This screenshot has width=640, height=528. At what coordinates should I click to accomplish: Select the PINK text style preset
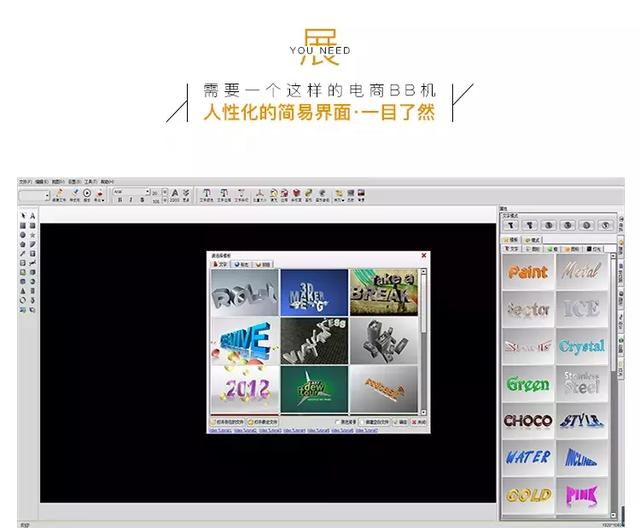click(x=582, y=495)
